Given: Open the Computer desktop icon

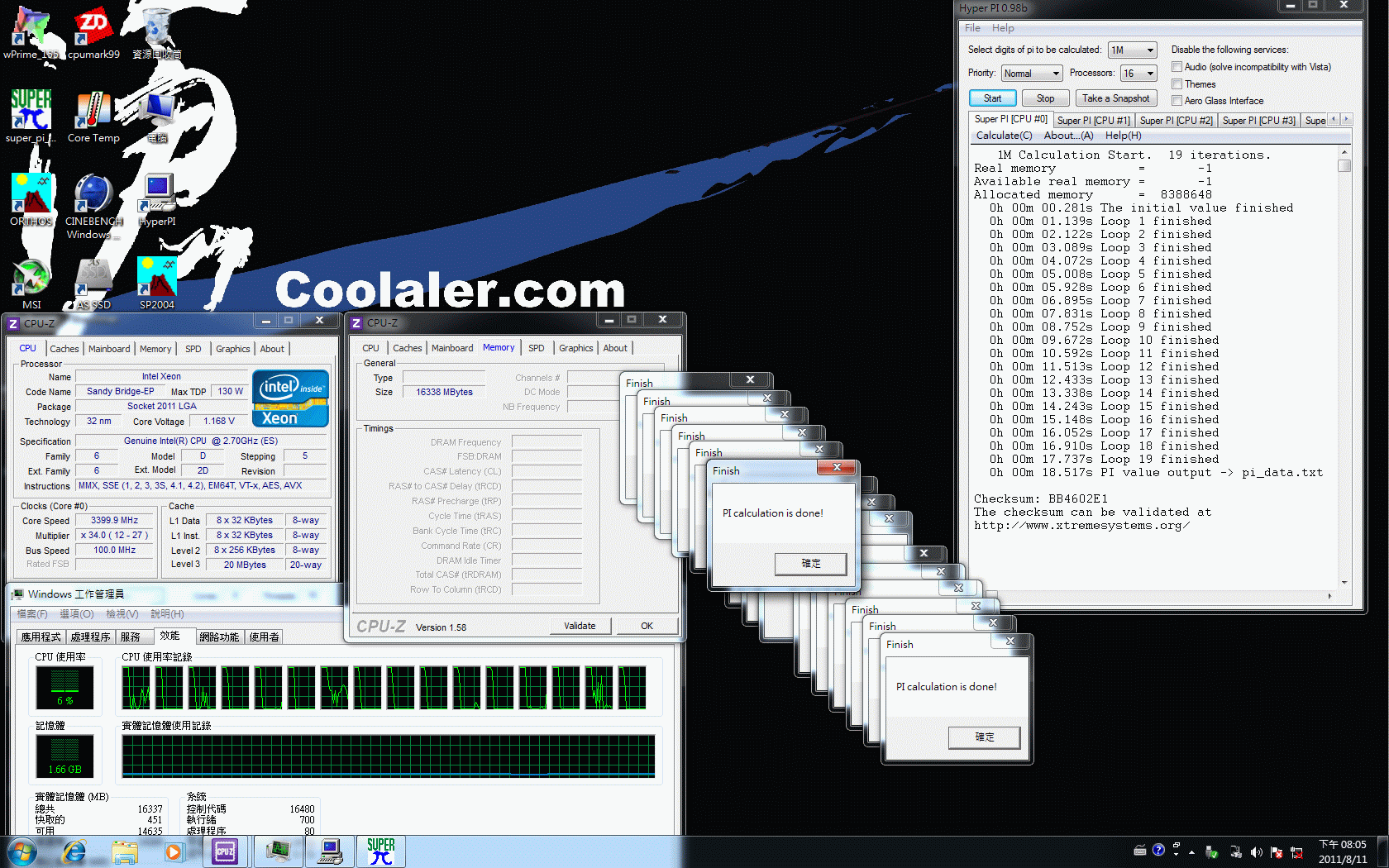Looking at the screenshot, I should [157, 116].
